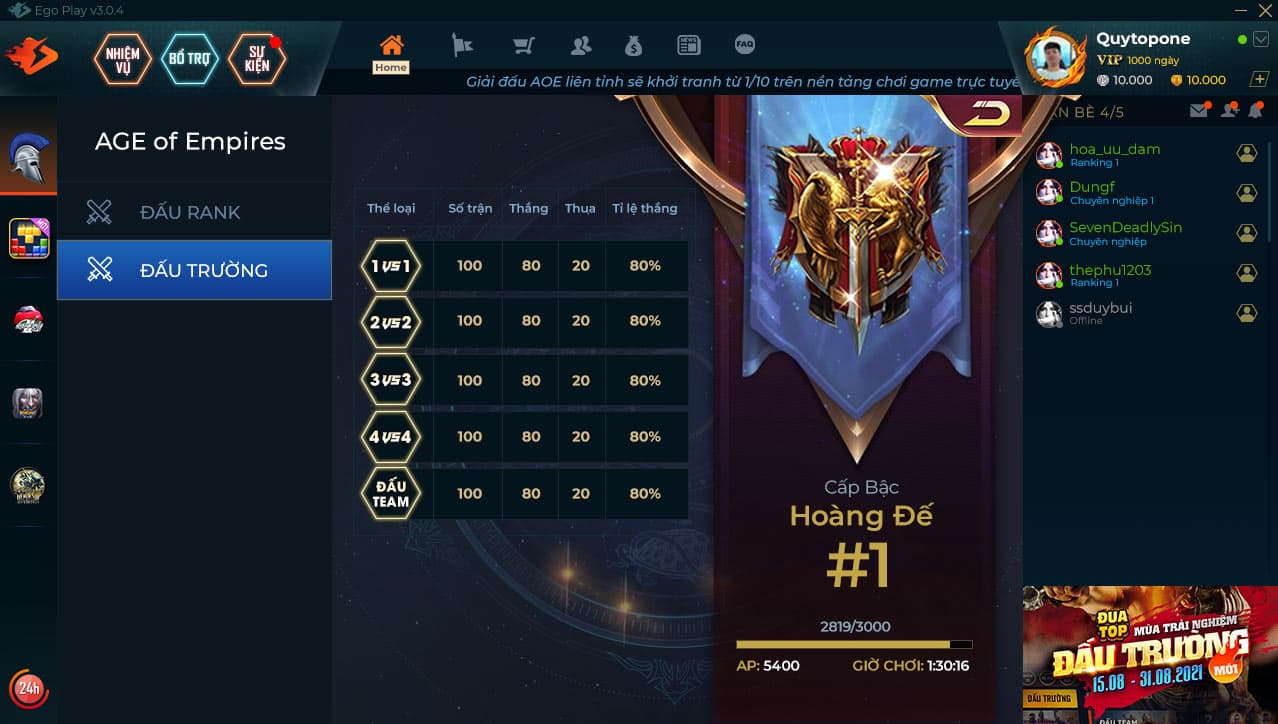Open the mail envelope inbox icon
This screenshot has width=1278, height=724.
coord(1199,111)
